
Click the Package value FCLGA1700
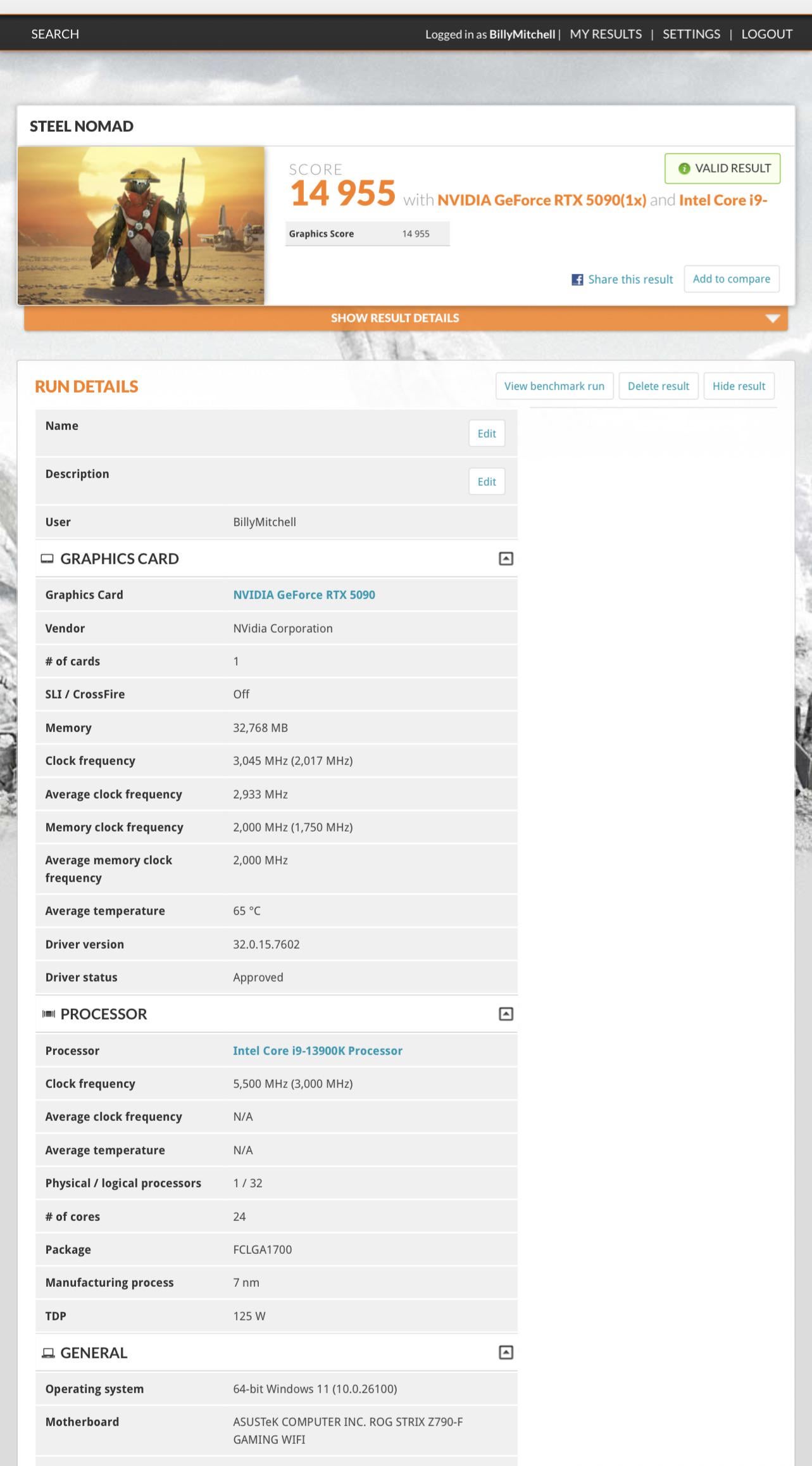click(263, 1249)
